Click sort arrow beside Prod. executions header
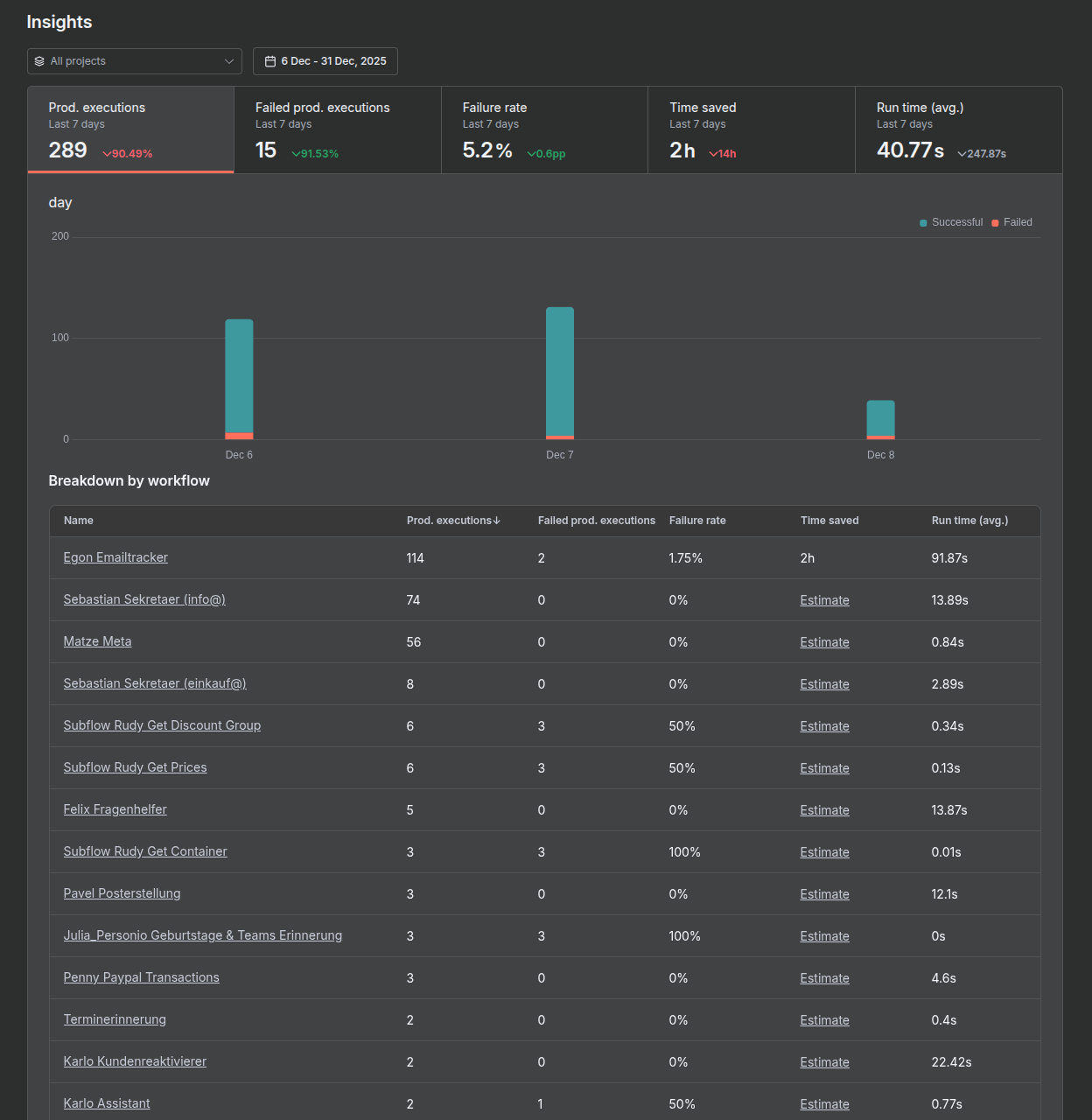1092x1120 pixels. [497, 521]
